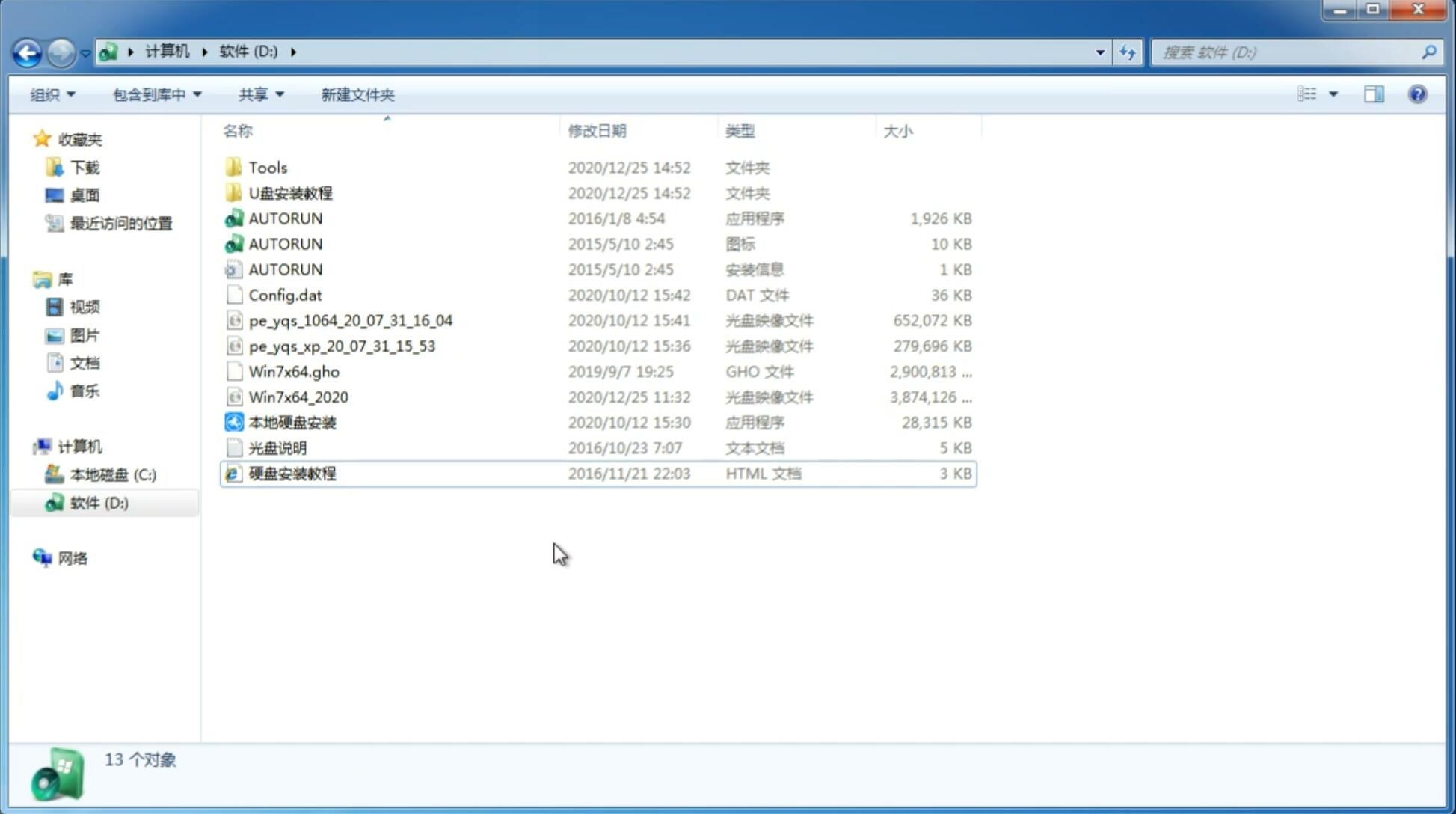
Task: Launch 本地硬盘安装 application
Action: [x=292, y=422]
